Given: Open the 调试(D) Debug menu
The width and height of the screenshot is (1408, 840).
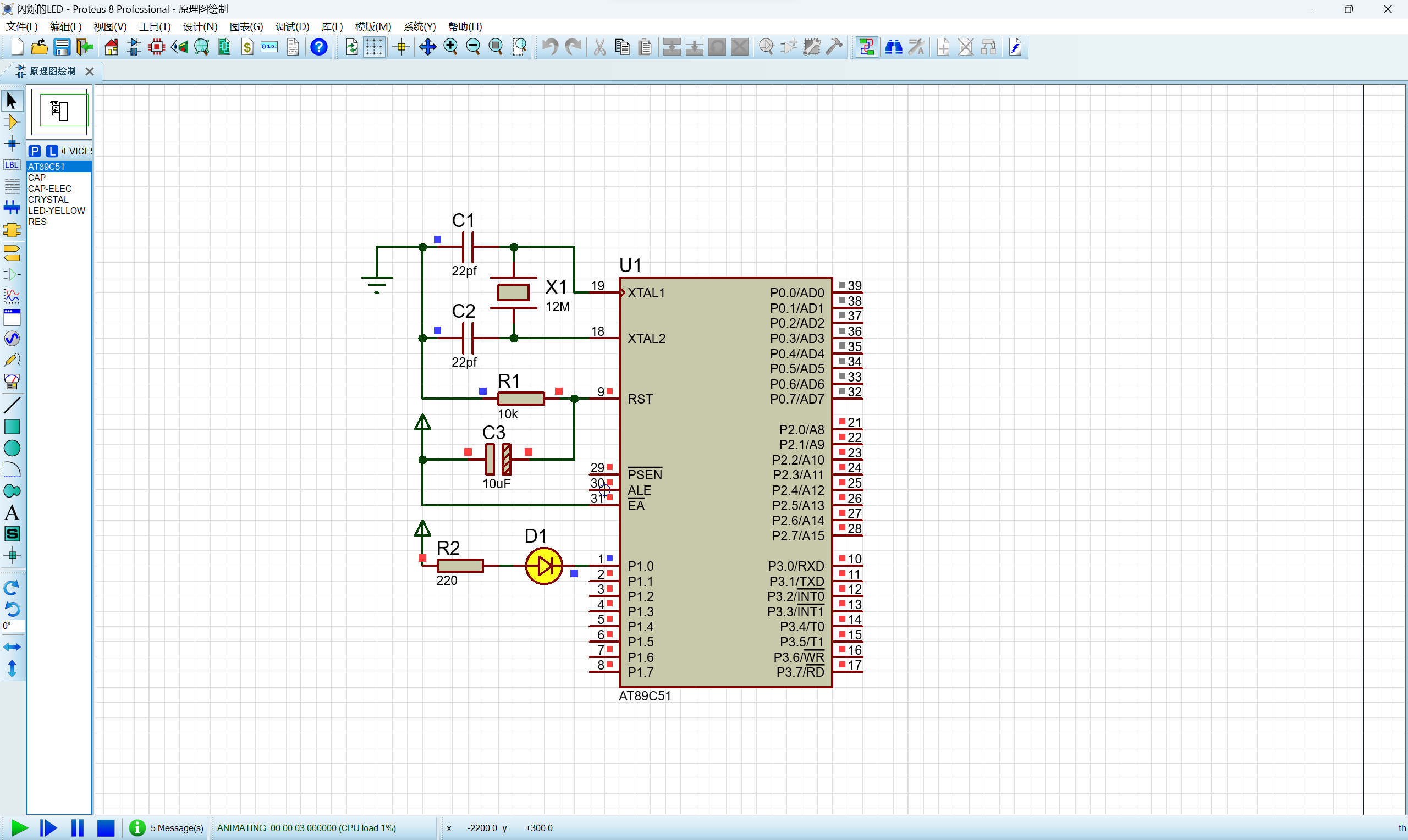Looking at the screenshot, I should (x=292, y=26).
